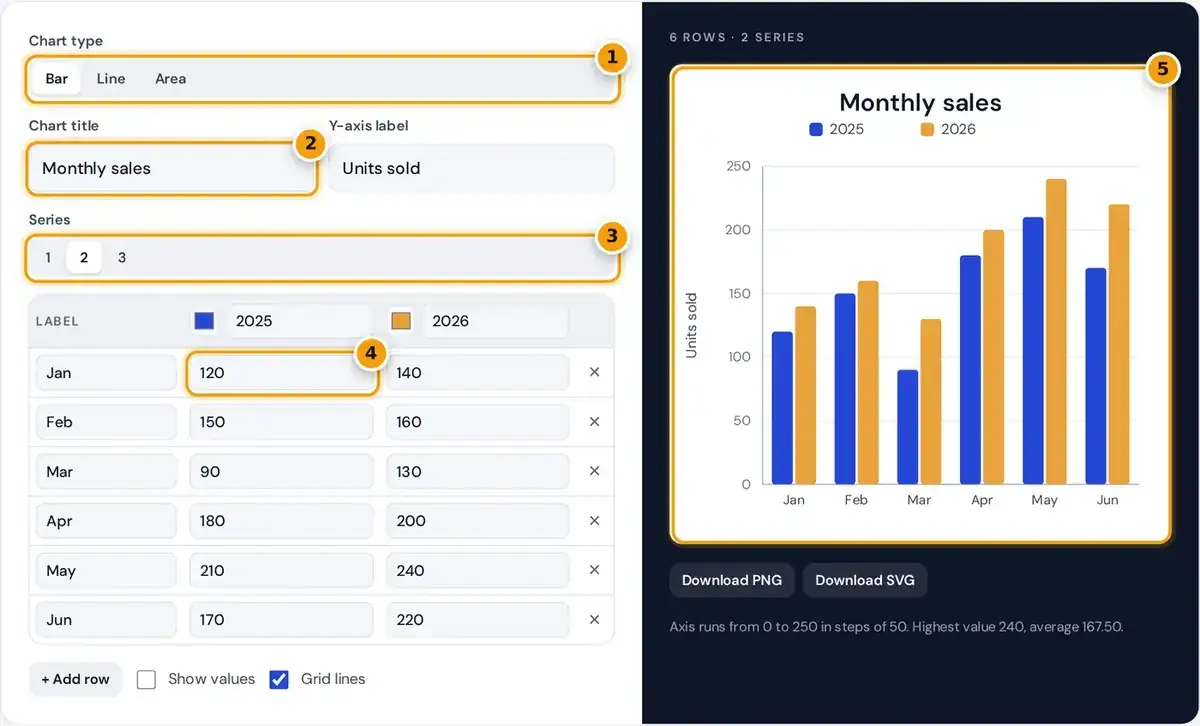Viewport: 1200px width, 726px height.
Task: Click the Mar value field showing 90
Action: (x=282, y=472)
